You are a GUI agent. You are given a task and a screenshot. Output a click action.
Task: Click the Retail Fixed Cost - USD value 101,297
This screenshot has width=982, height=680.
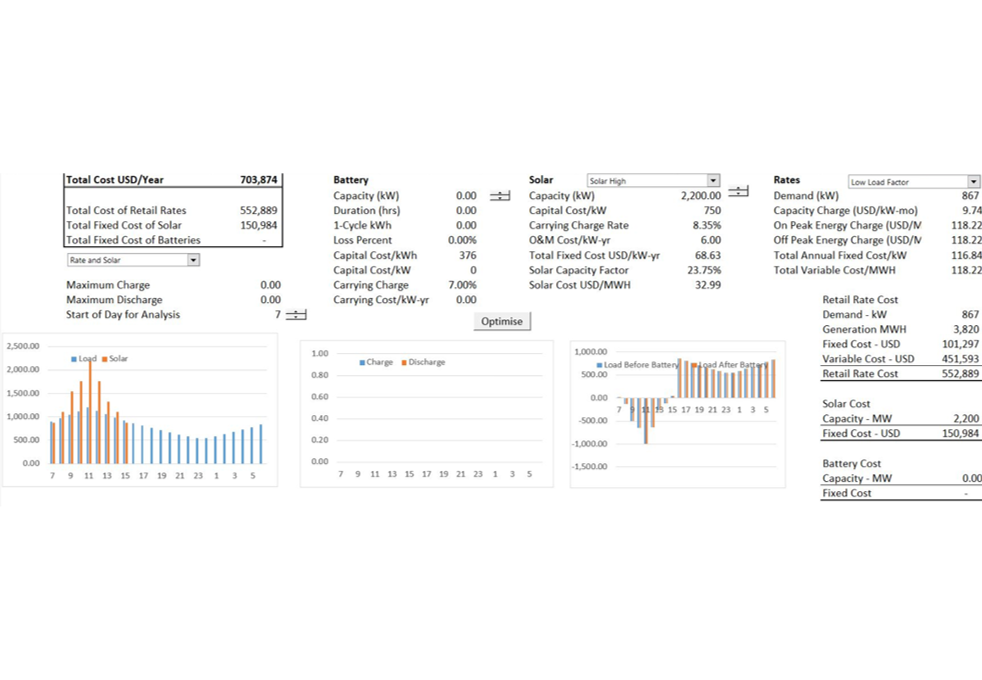(x=960, y=344)
